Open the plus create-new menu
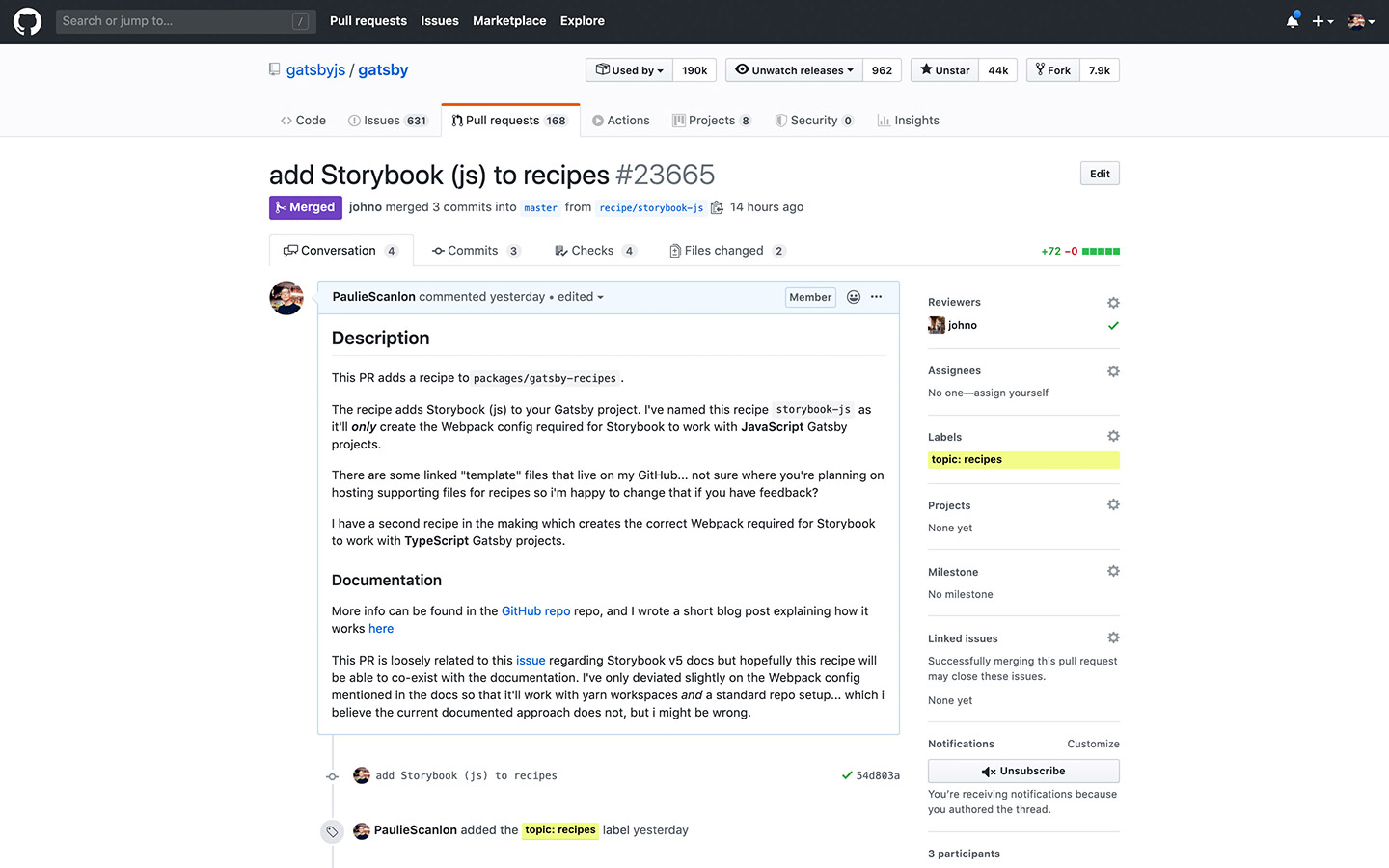1389x868 pixels. [x=1322, y=21]
